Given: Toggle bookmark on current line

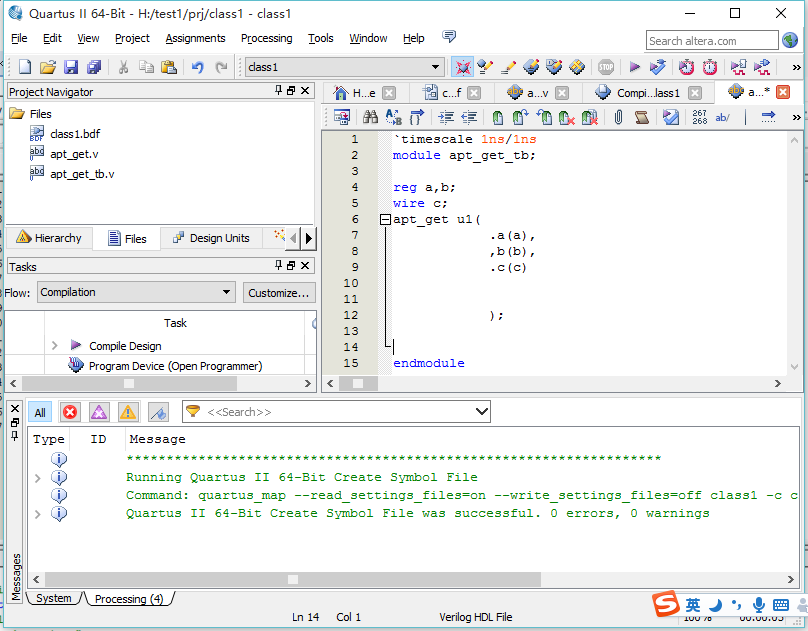Looking at the screenshot, I should click(x=498, y=117).
